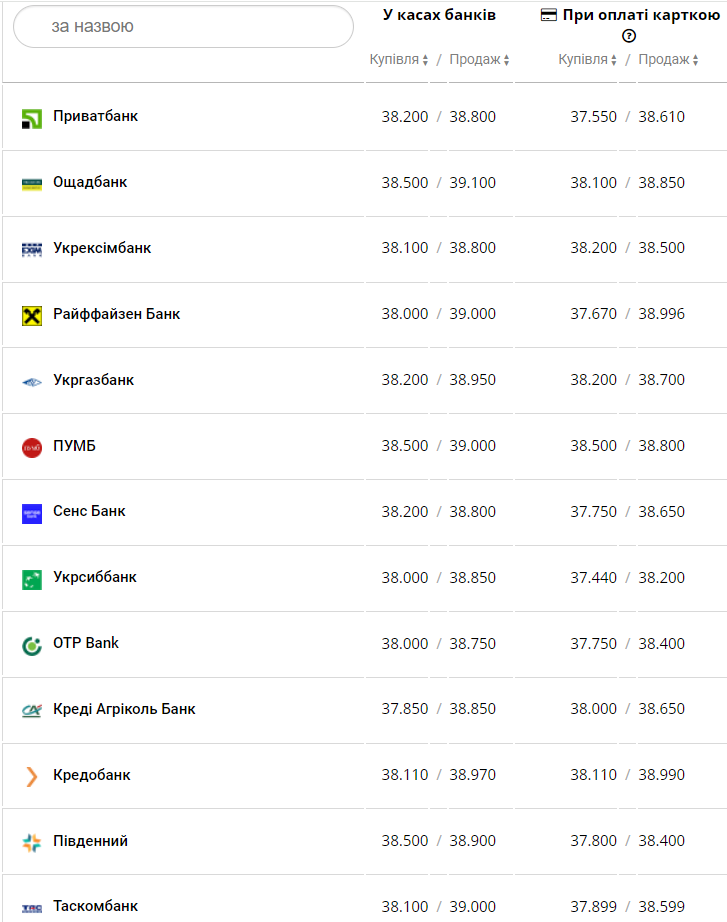Click the Райффайзен Банк logo icon

[32, 316]
